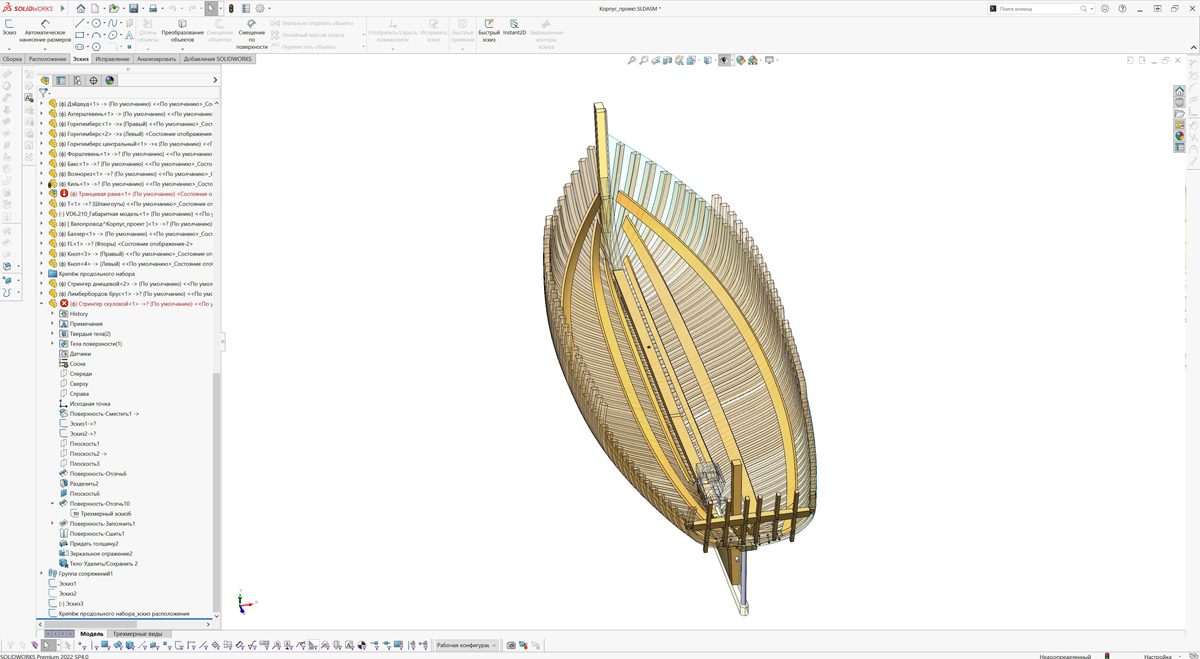This screenshot has height=659, width=1200.
Task: Open the Быстрый эскиз tool
Action: point(488,27)
